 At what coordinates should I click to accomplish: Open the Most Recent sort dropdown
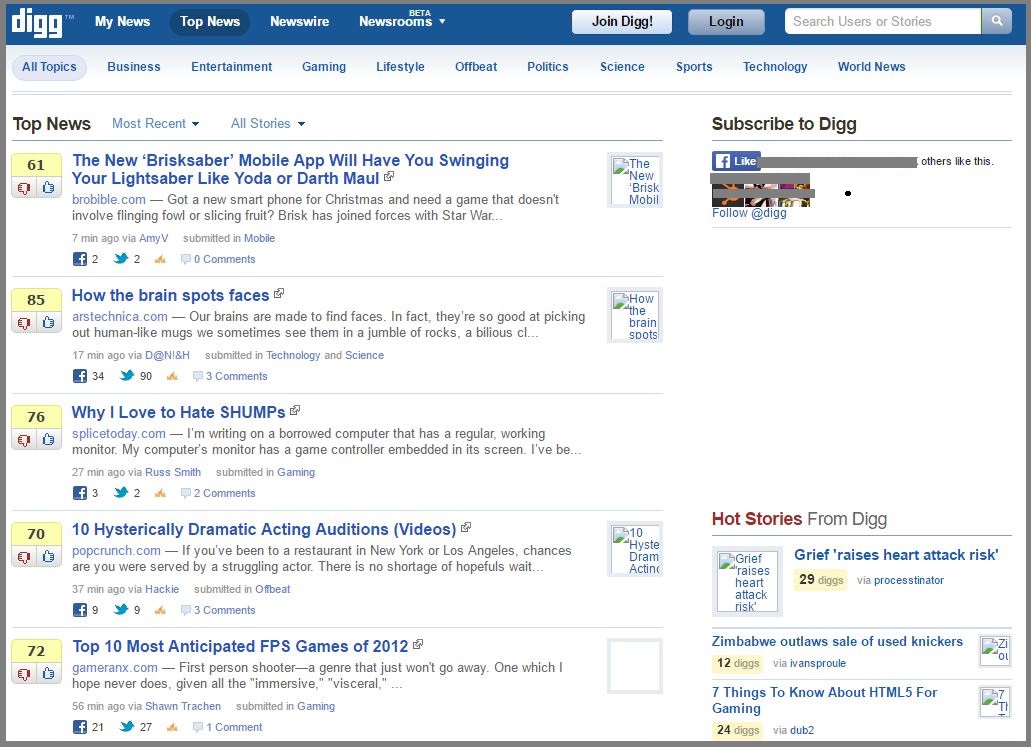click(x=155, y=124)
